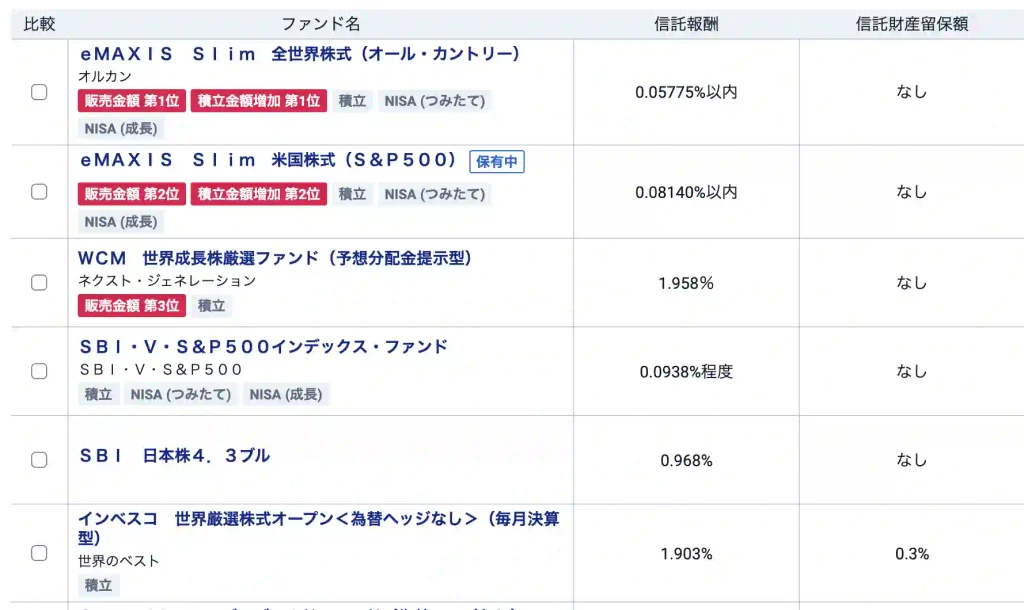Click the 積立金額増加 第2位 red badge
1024x610 pixels.
(x=259, y=194)
